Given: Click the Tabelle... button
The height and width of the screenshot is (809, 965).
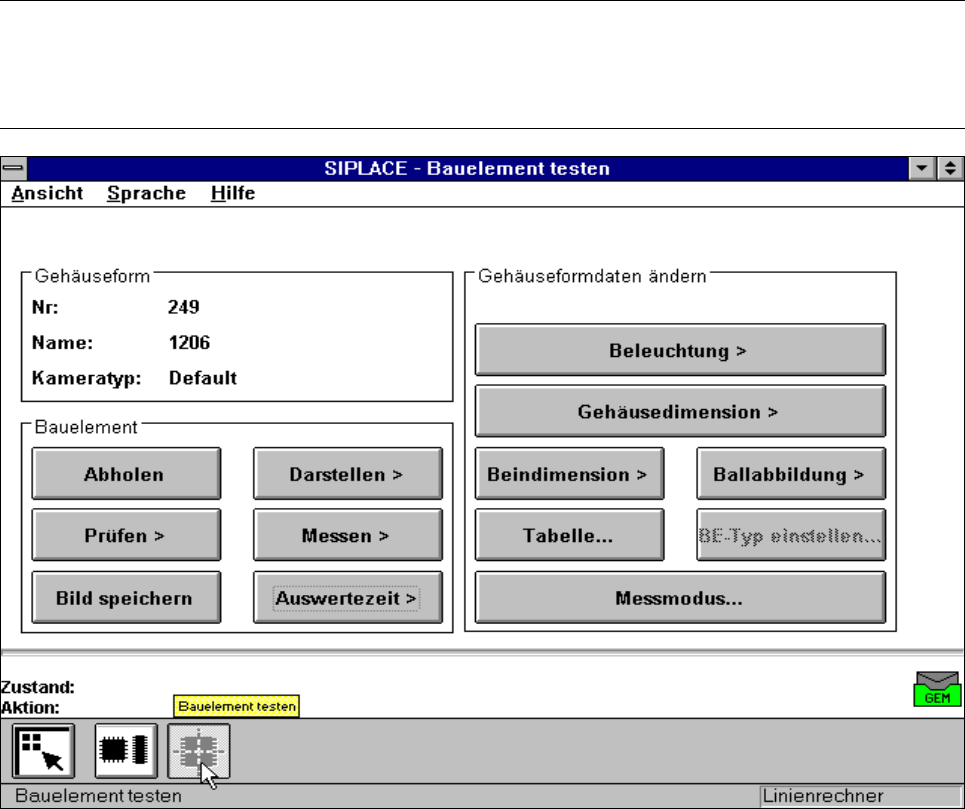Looking at the screenshot, I should [568, 535].
